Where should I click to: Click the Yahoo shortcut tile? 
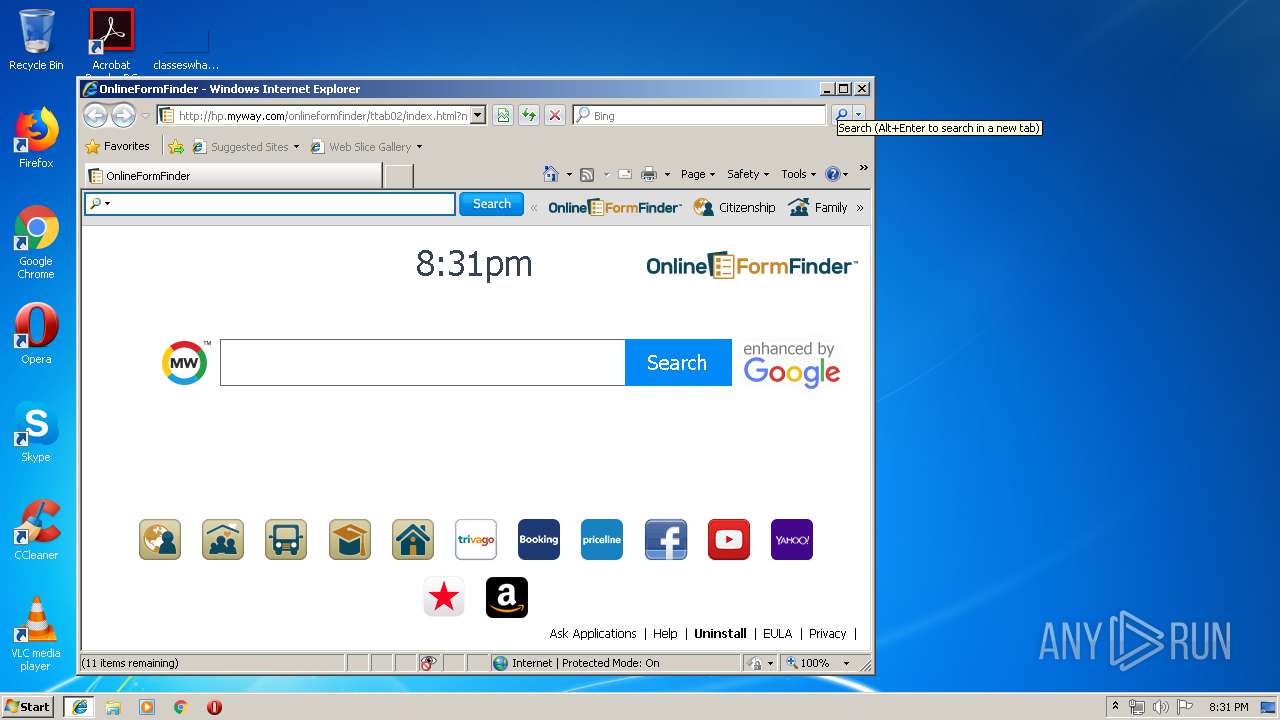792,540
